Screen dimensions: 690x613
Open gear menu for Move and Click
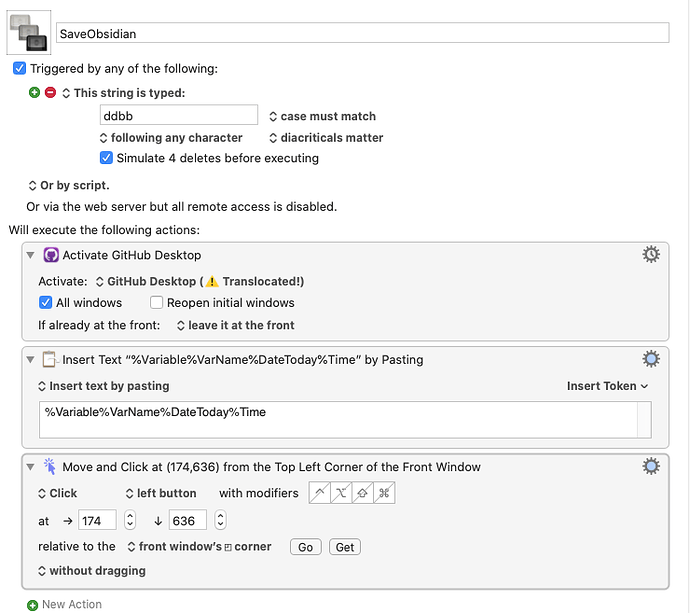pos(651,466)
